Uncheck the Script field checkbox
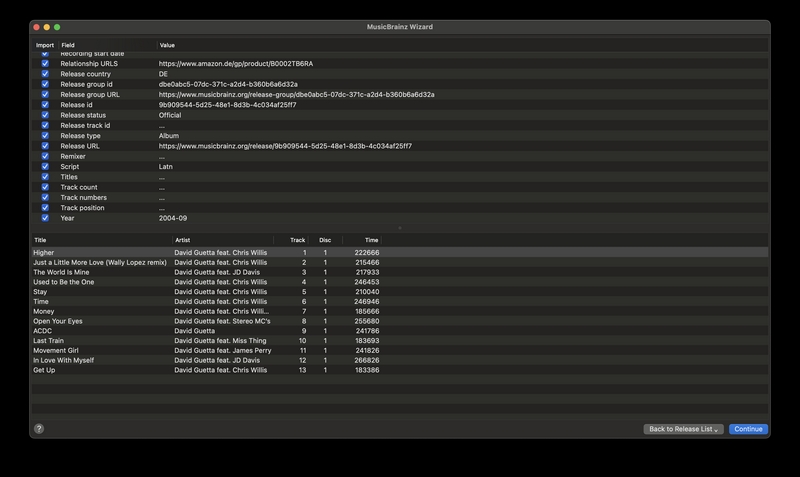Viewport: 800px width, 477px height. click(x=45, y=166)
